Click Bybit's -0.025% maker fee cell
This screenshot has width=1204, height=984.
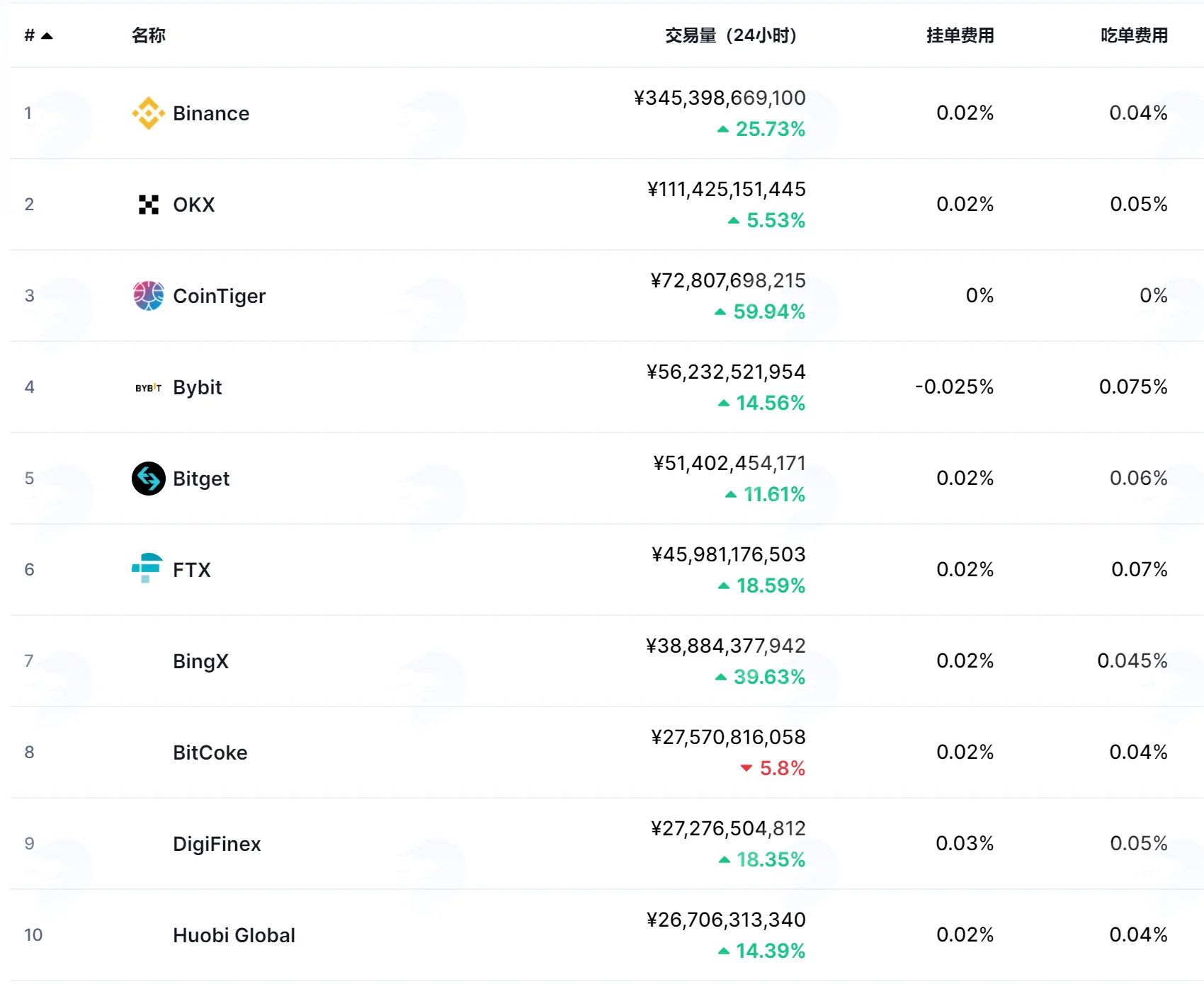click(x=955, y=387)
